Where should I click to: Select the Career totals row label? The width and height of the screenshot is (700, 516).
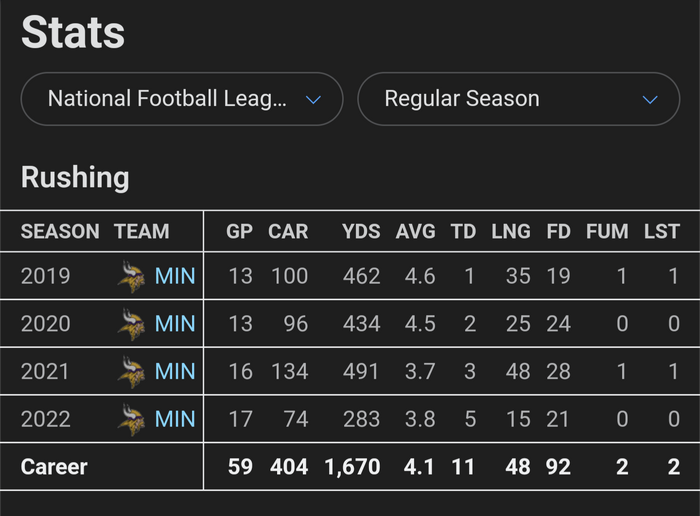click(x=54, y=467)
